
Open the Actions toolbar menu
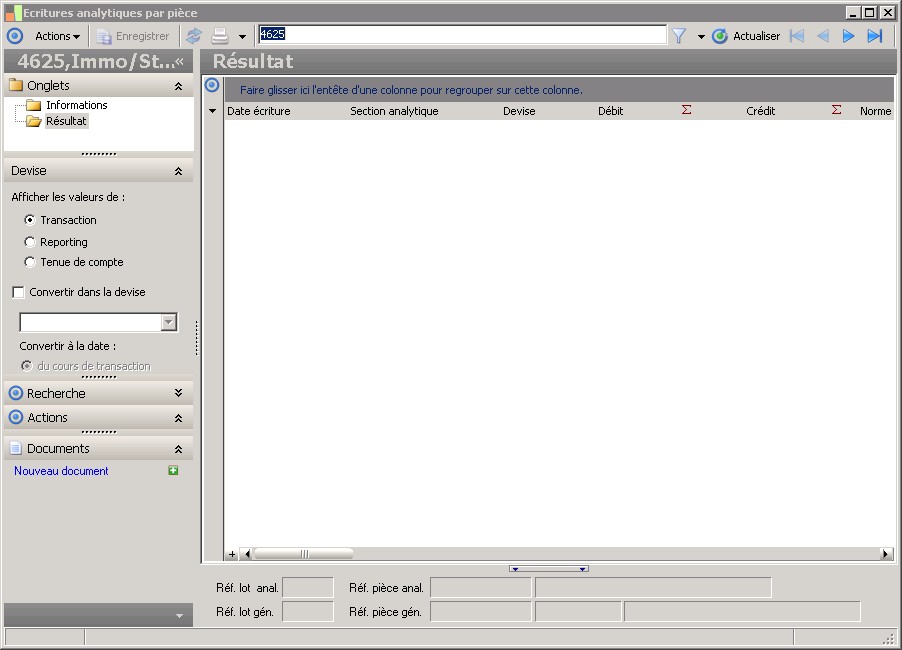pyautogui.click(x=57, y=36)
